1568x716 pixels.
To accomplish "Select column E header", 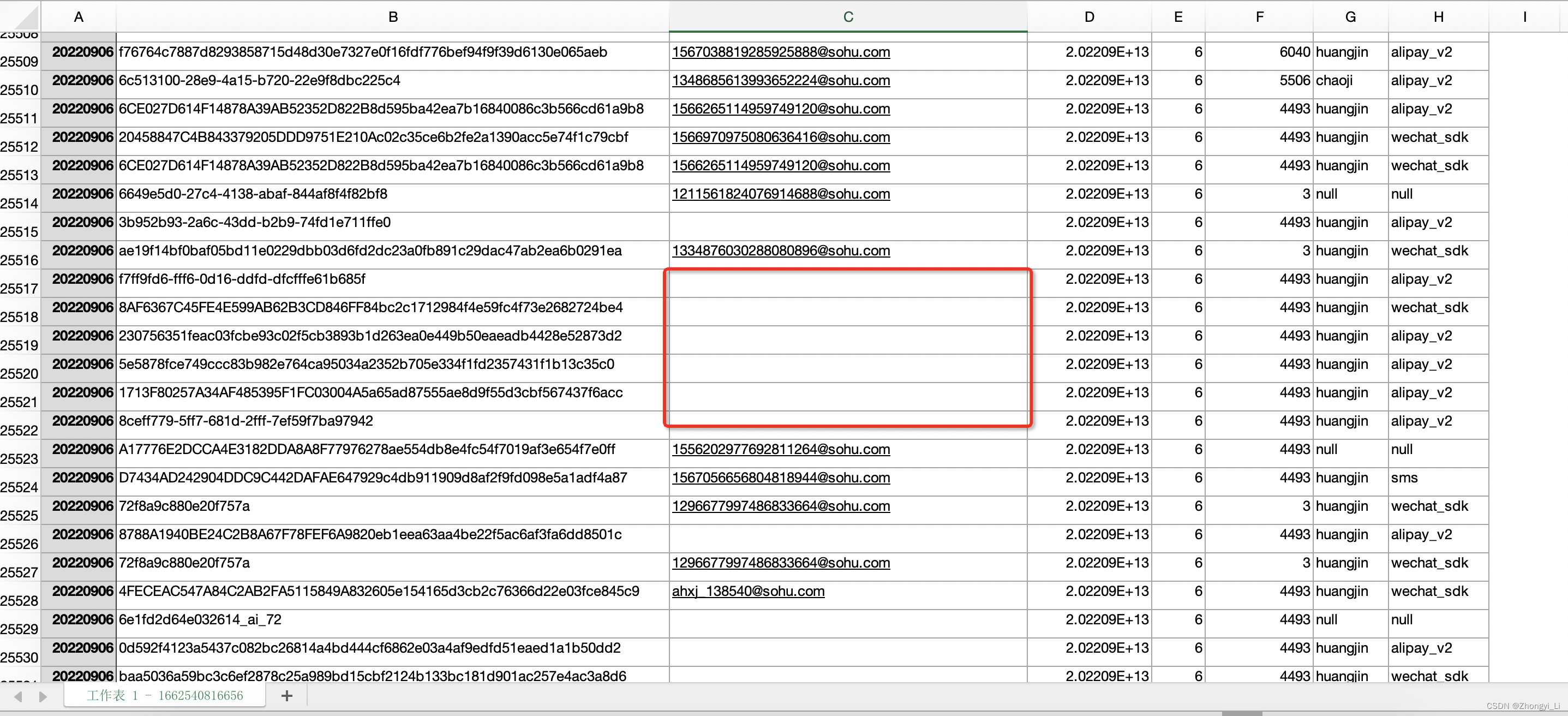I will click(x=1178, y=17).
